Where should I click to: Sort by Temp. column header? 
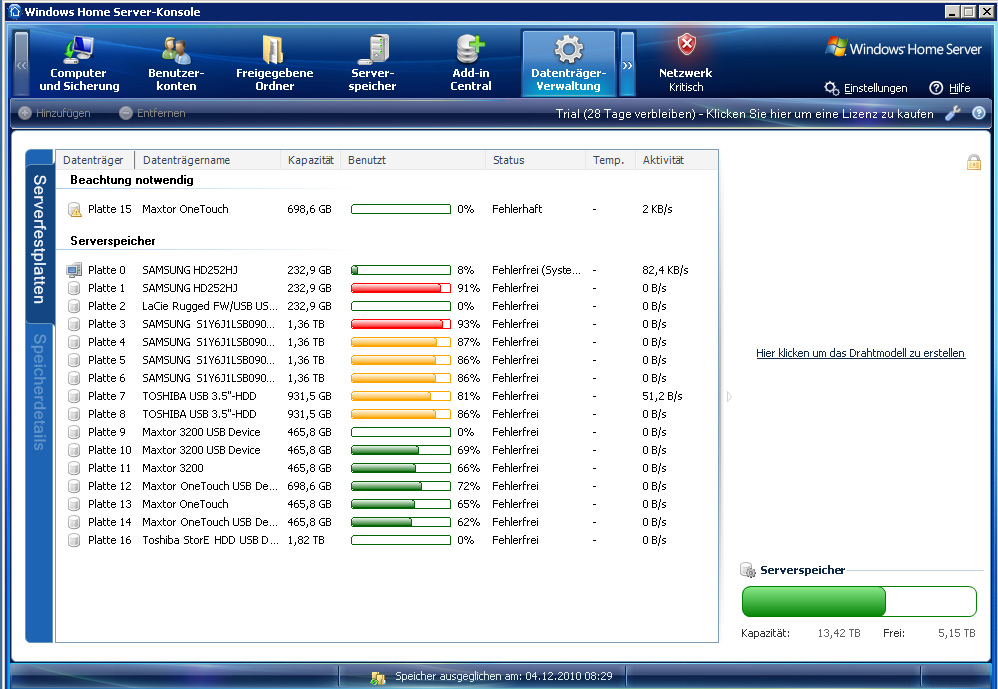[x=610, y=160]
